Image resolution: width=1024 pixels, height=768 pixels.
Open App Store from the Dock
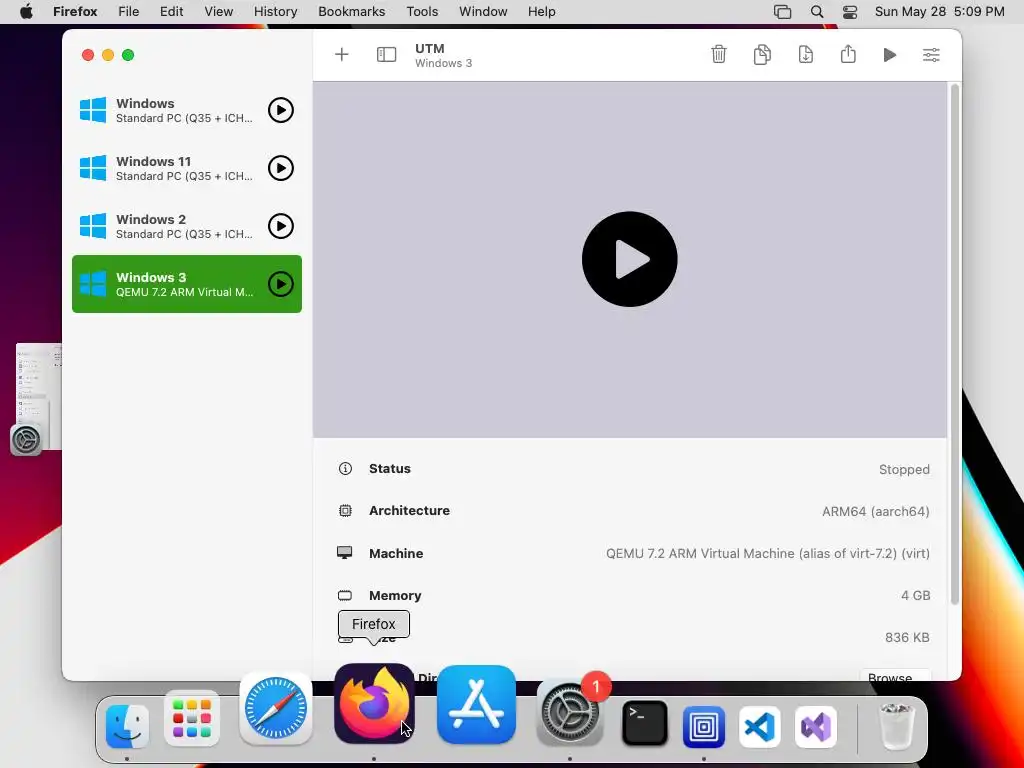click(x=476, y=704)
